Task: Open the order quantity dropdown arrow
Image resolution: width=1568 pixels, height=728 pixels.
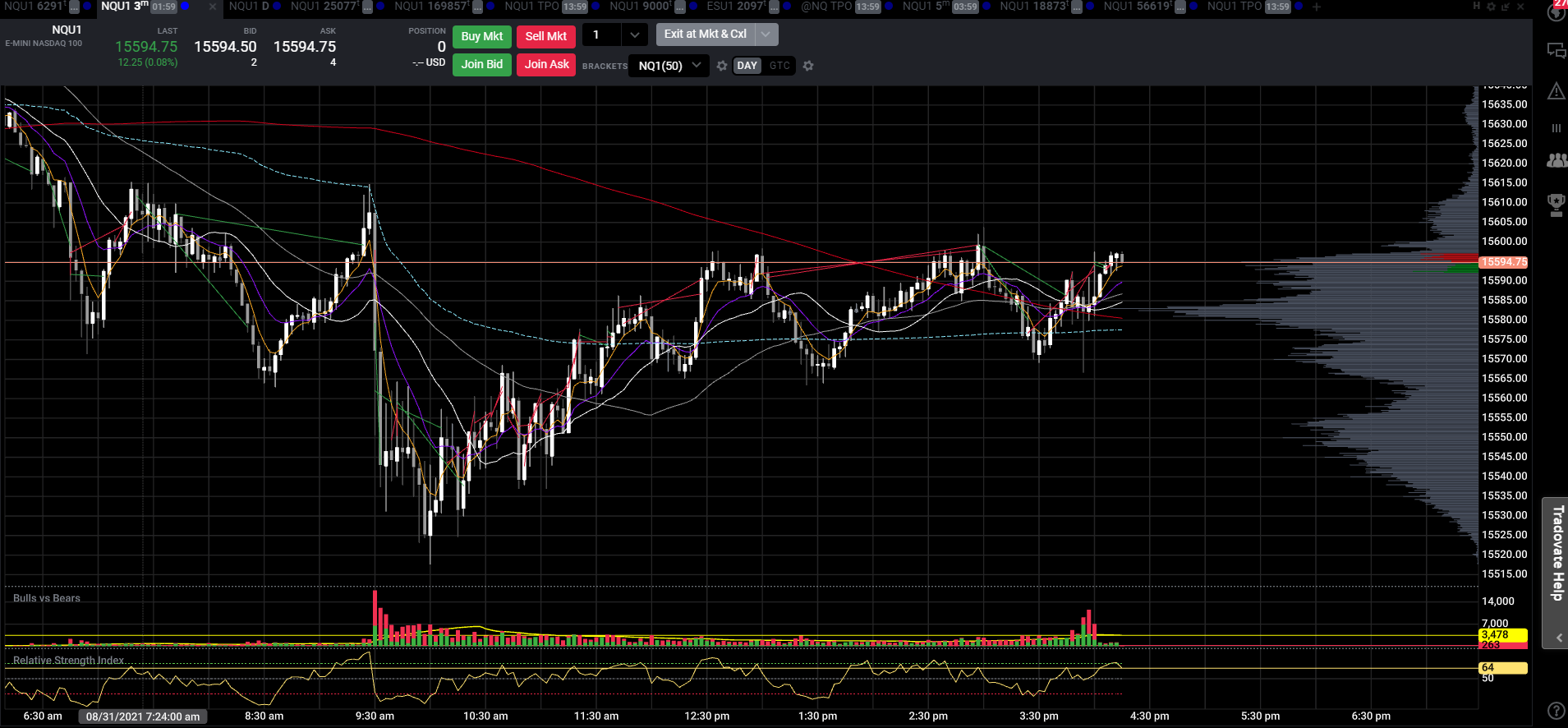Action: [634, 35]
